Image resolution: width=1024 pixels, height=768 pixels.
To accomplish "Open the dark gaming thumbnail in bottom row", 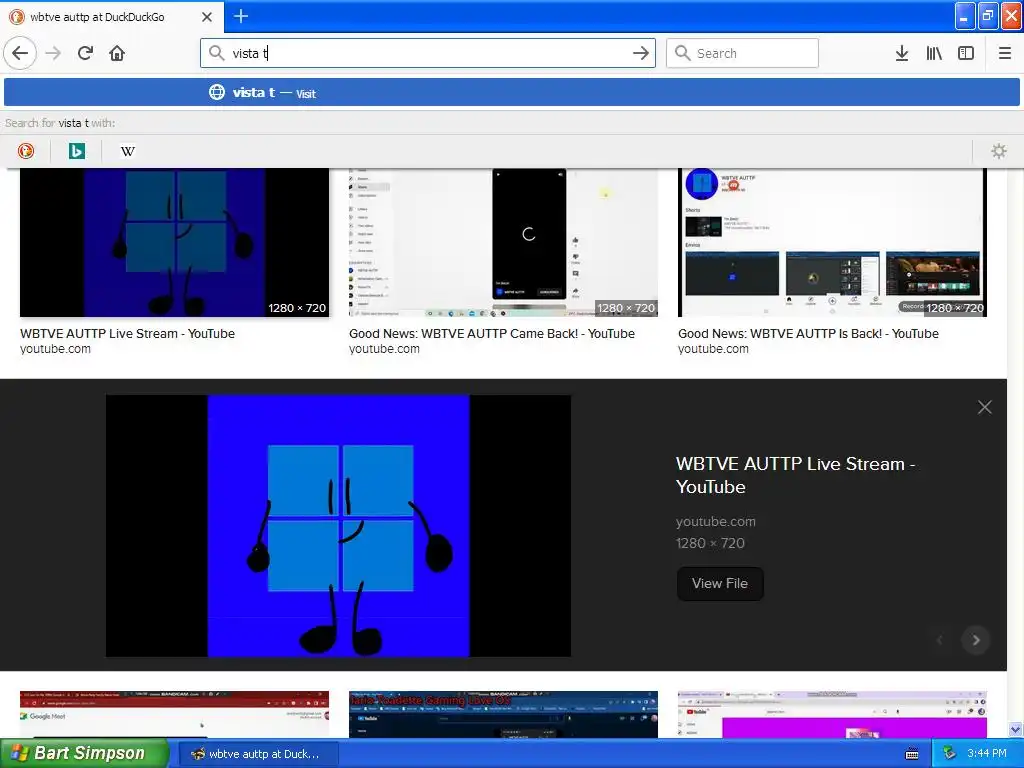I will coord(504,714).
